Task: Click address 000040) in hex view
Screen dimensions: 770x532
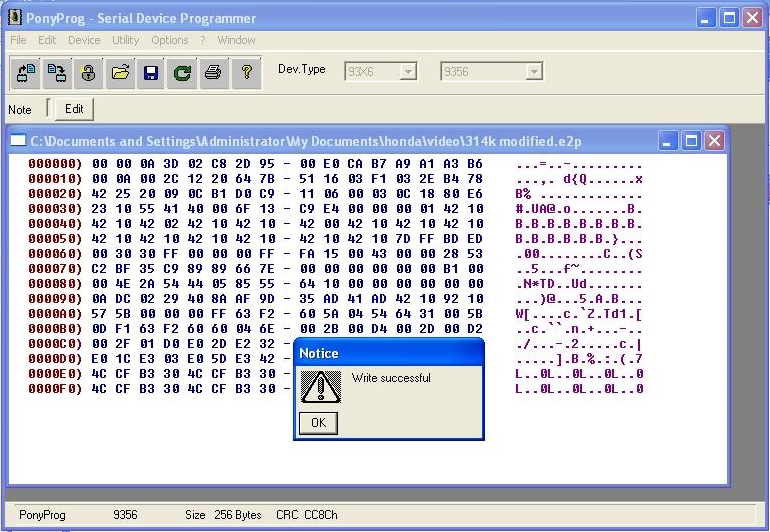Action: click(x=55, y=224)
